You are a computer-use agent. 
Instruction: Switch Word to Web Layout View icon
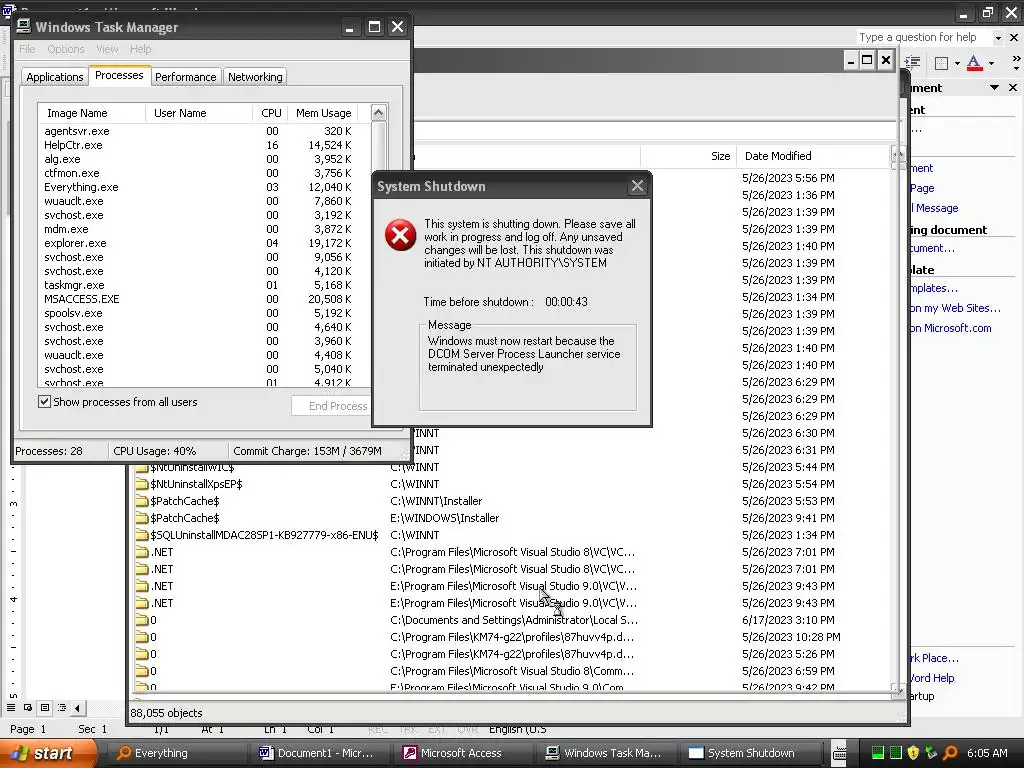28,707
